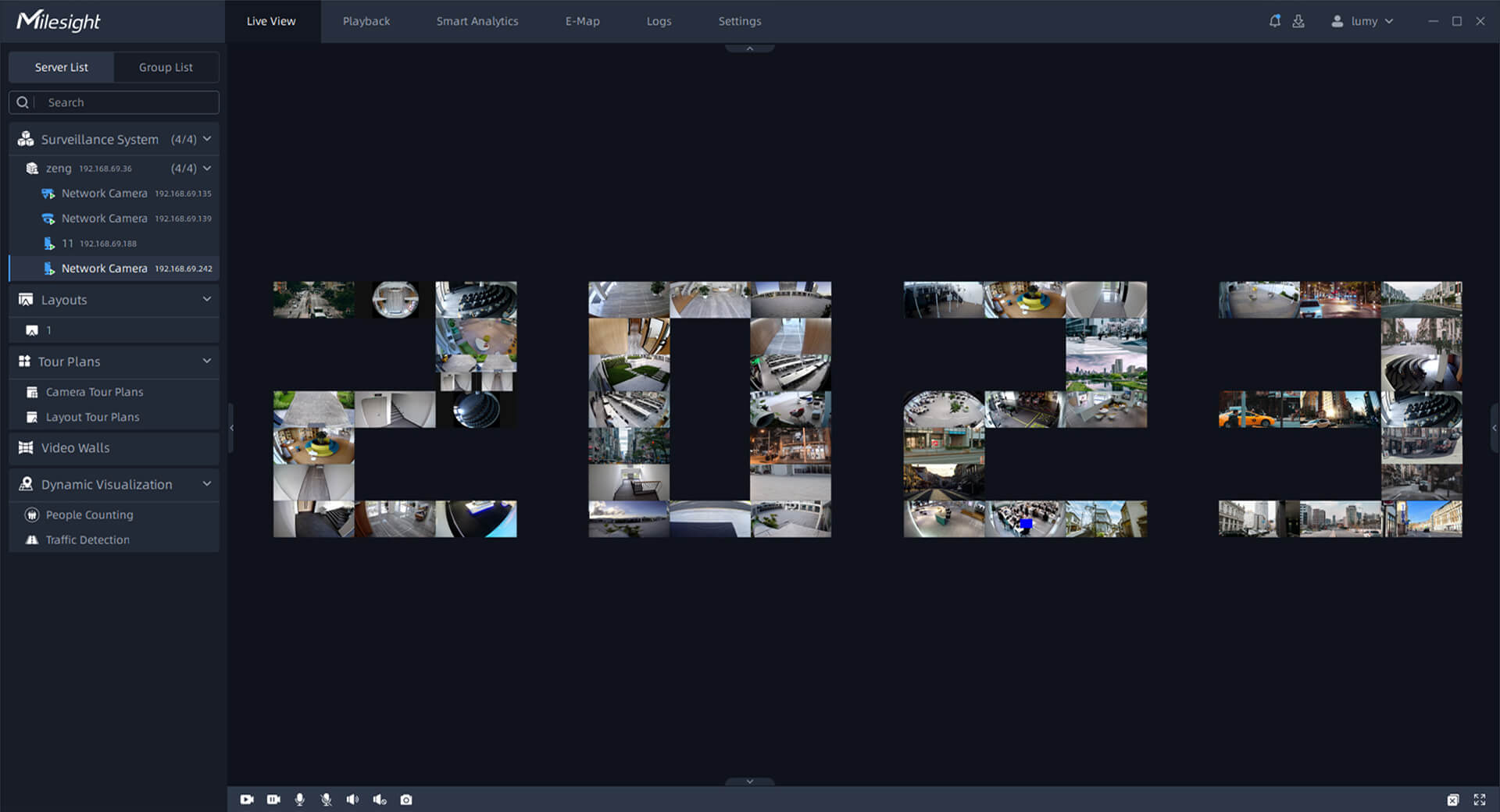Viewport: 1500px width, 812px height.
Task: Open the Smart Analytics tab
Action: coord(477,21)
